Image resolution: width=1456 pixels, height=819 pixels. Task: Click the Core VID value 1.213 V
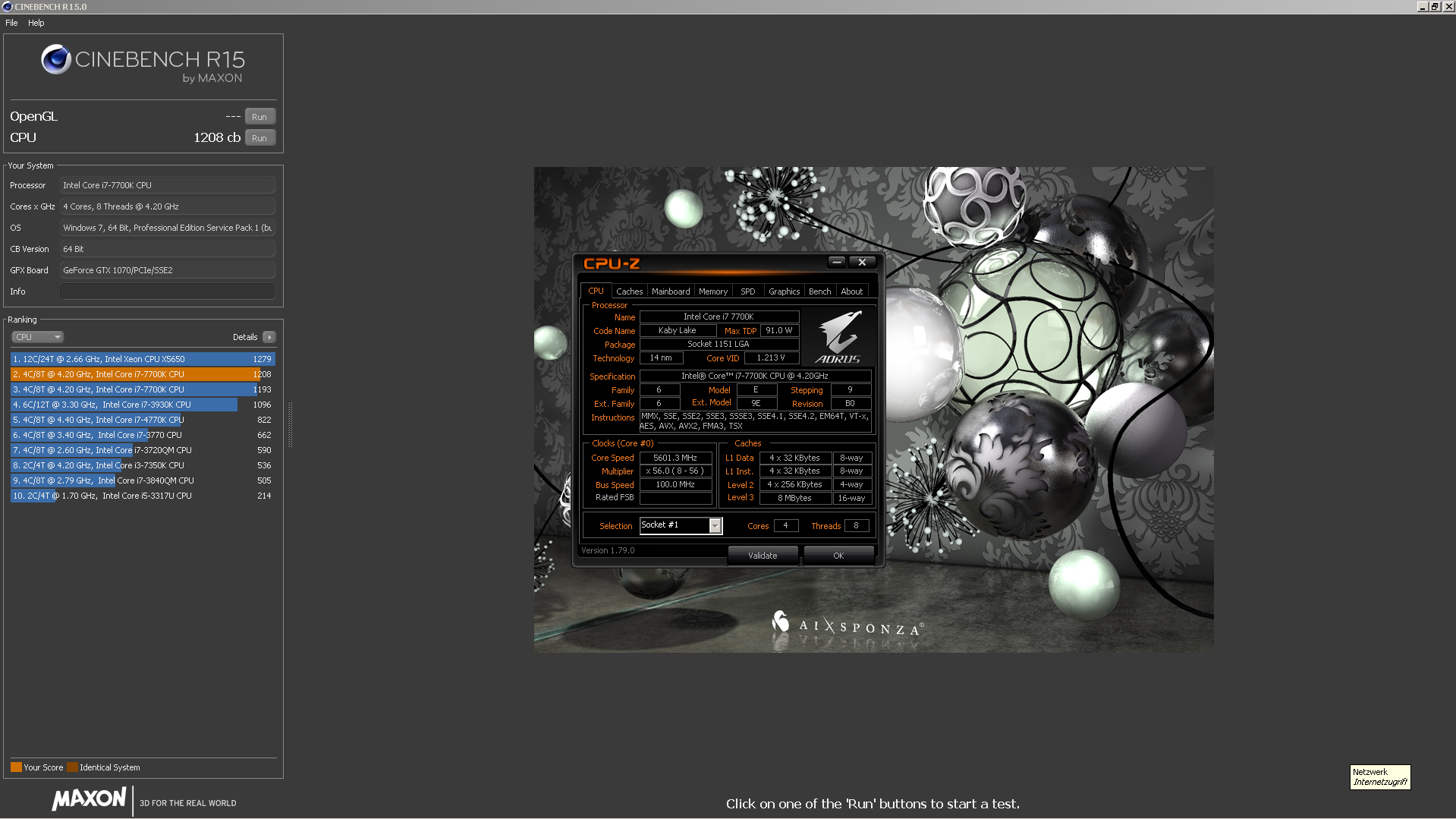[x=771, y=358]
